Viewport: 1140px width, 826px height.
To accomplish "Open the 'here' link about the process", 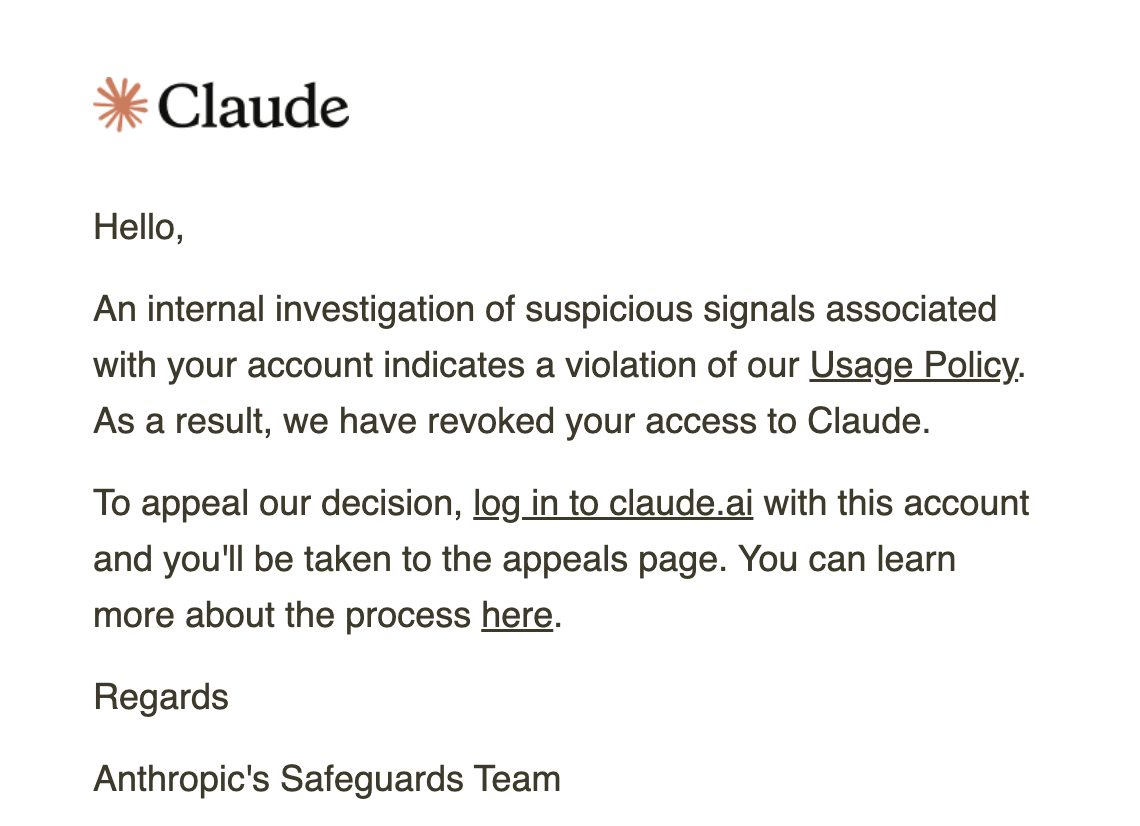I will (517, 615).
